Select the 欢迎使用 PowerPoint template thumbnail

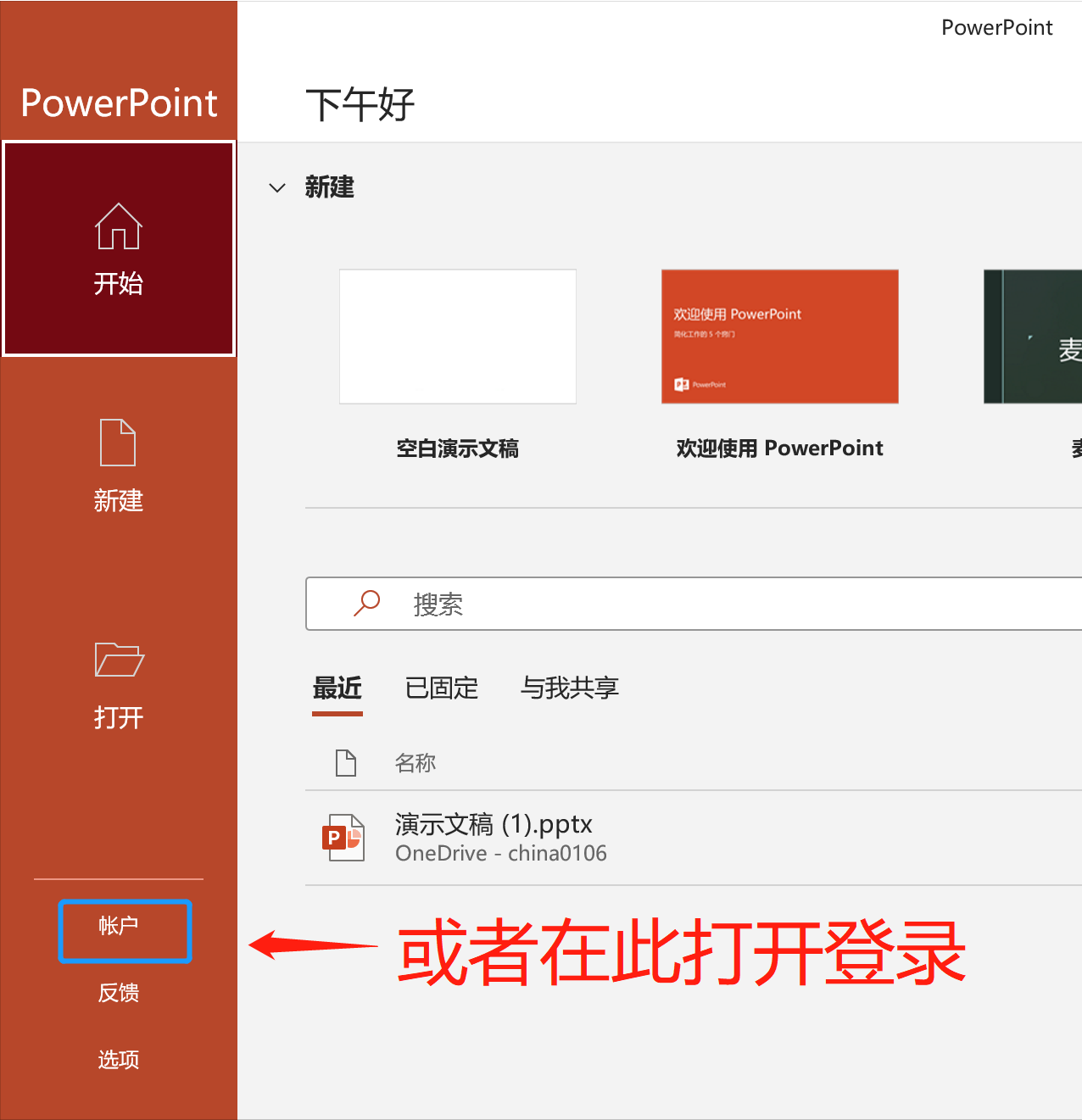pos(779,337)
